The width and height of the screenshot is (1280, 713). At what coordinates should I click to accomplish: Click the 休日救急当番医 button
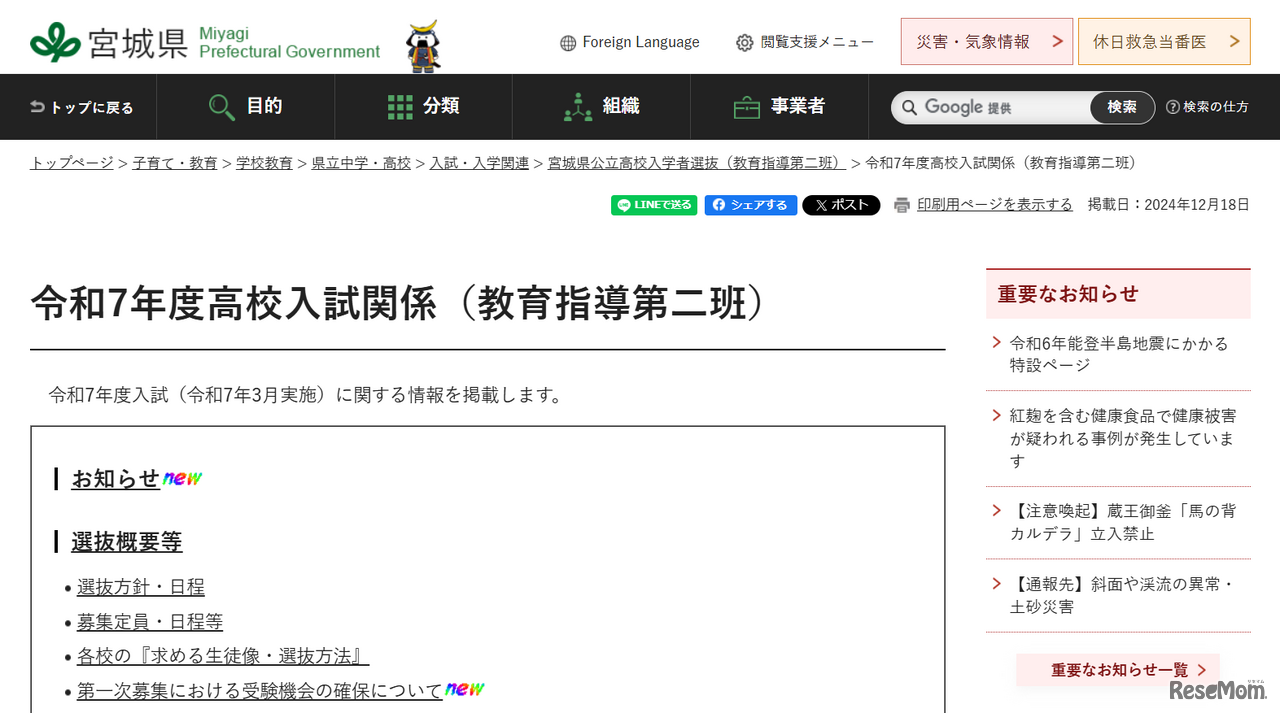(1163, 41)
